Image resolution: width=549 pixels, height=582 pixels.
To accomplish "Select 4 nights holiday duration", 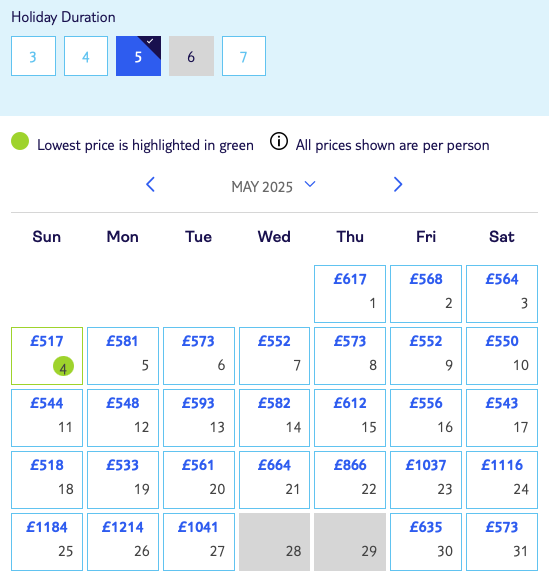I will tap(86, 56).
